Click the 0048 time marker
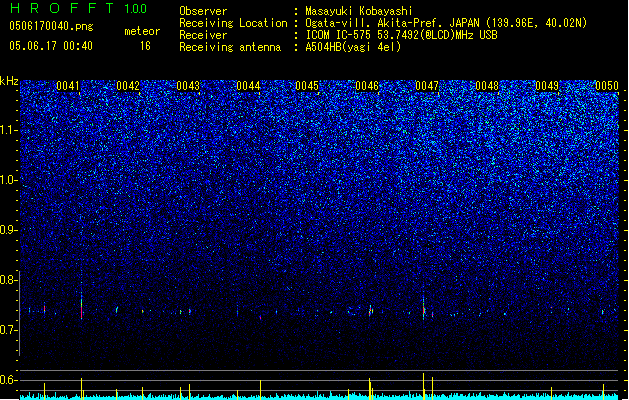629x400 pixels. (x=487, y=86)
